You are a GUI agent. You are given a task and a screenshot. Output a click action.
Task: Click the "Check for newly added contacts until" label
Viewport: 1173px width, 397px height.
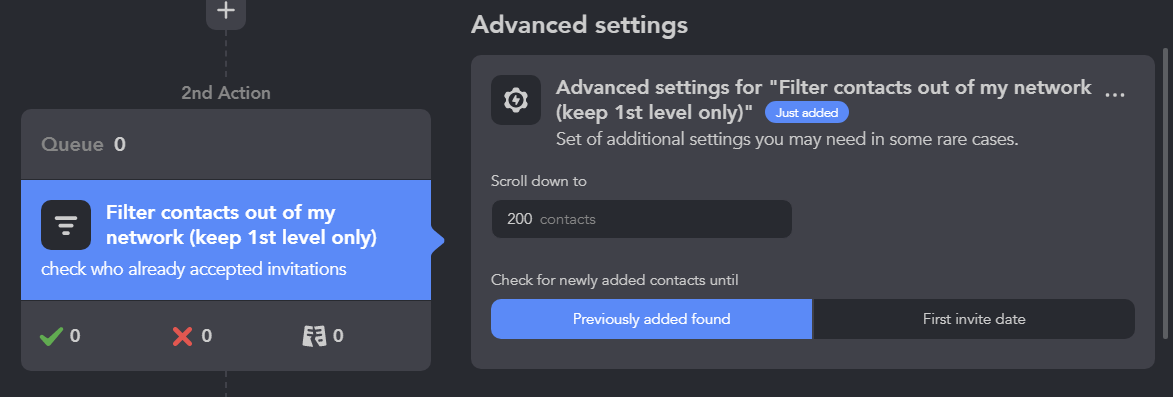point(615,280)
